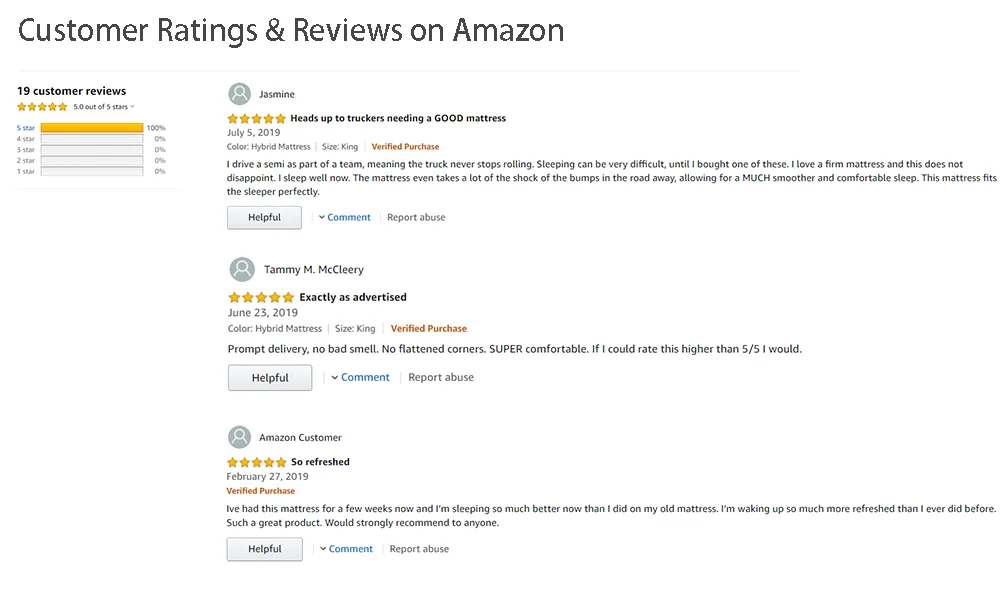Click the overall 5.0 star rating icons

click(42, 106)
